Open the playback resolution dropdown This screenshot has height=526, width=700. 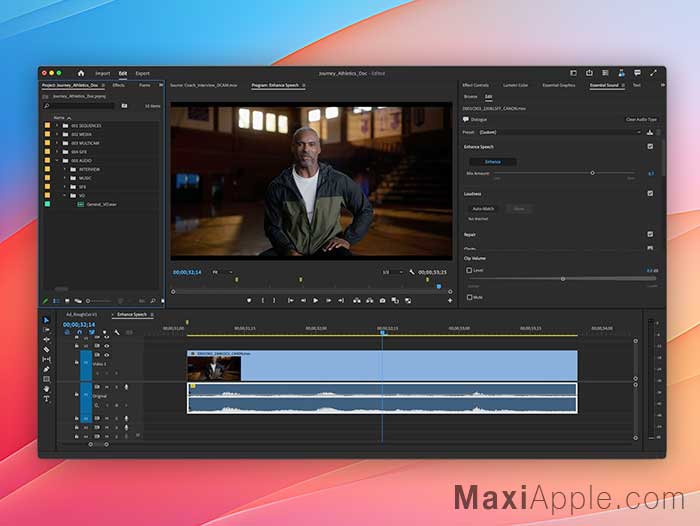pos(392,272)
